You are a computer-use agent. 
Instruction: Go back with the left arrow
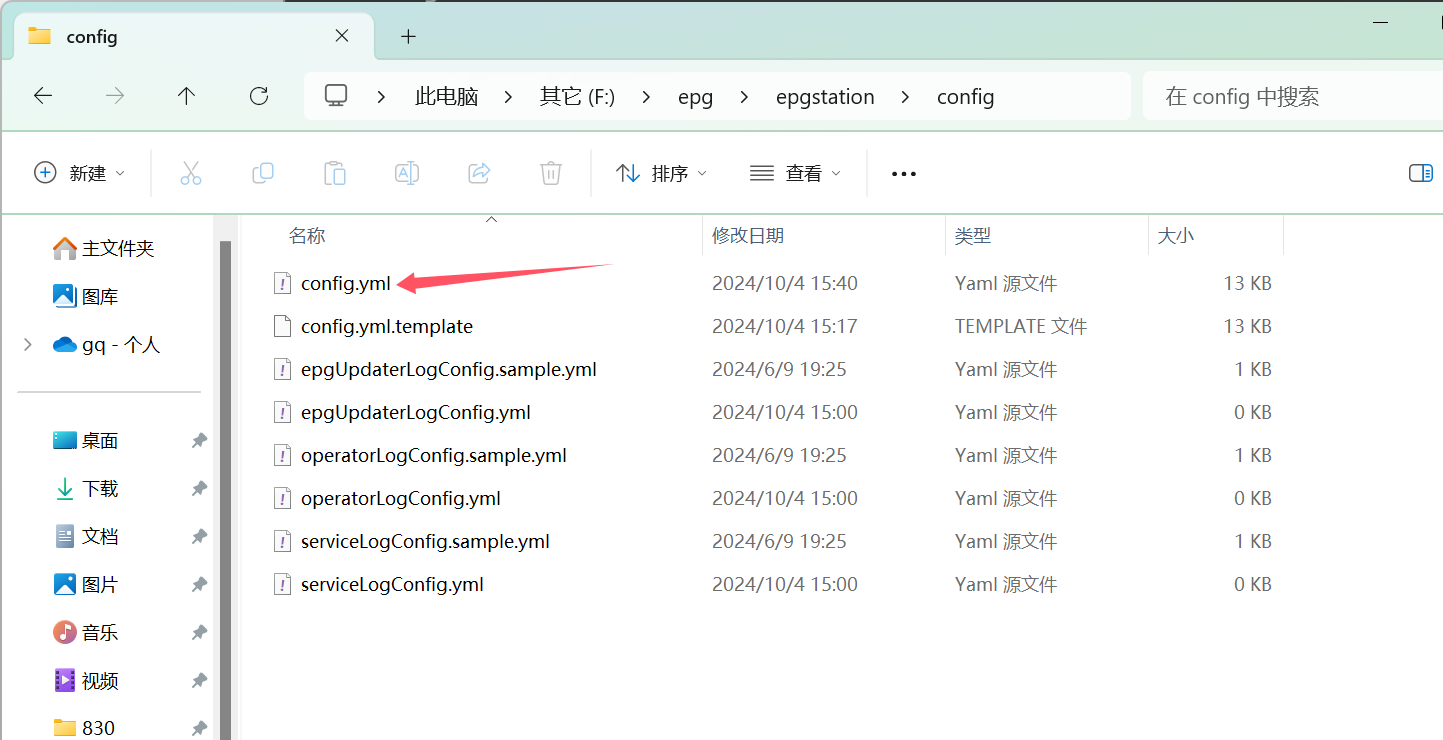pyautogui.click(x=43, y=96)
